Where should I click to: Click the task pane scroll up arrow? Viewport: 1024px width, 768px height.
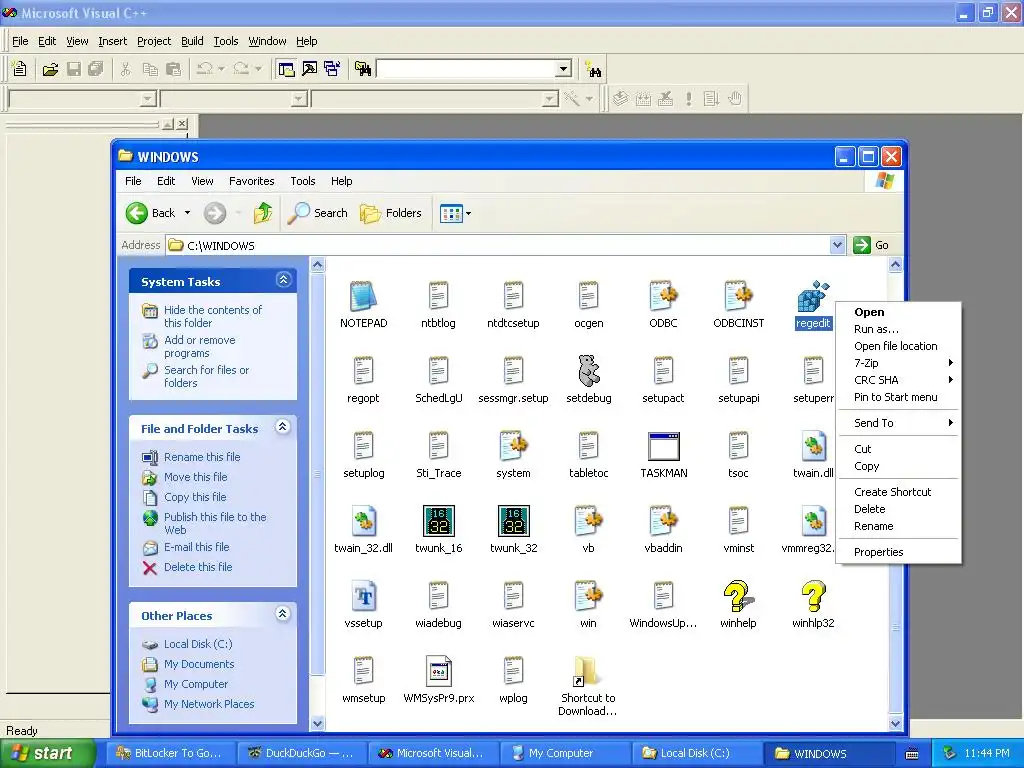pyautogui.click(x=317, y=264)
